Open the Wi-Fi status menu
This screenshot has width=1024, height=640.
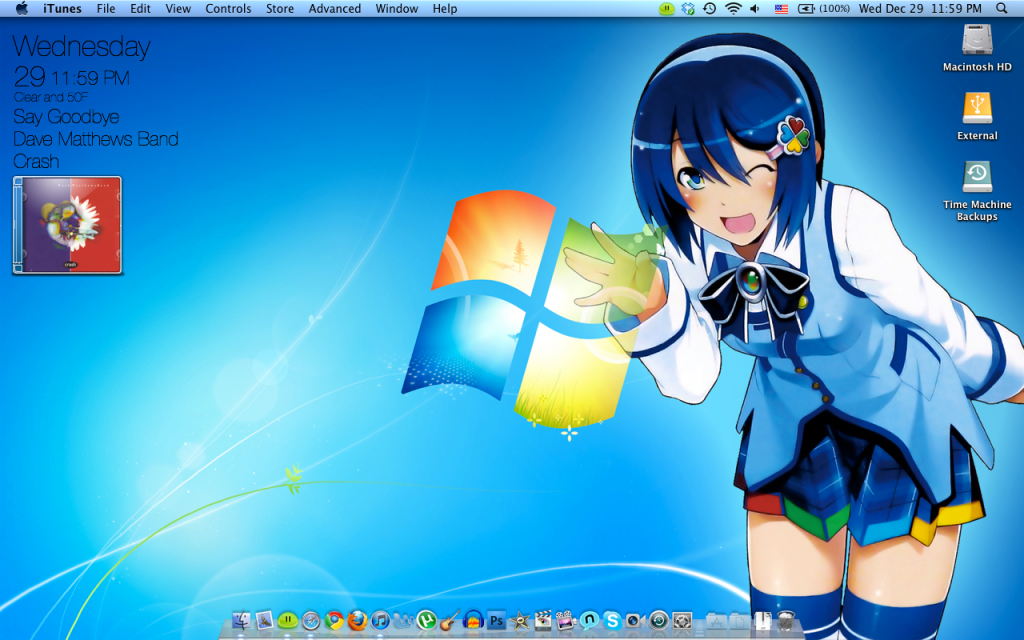pos(733,8)
